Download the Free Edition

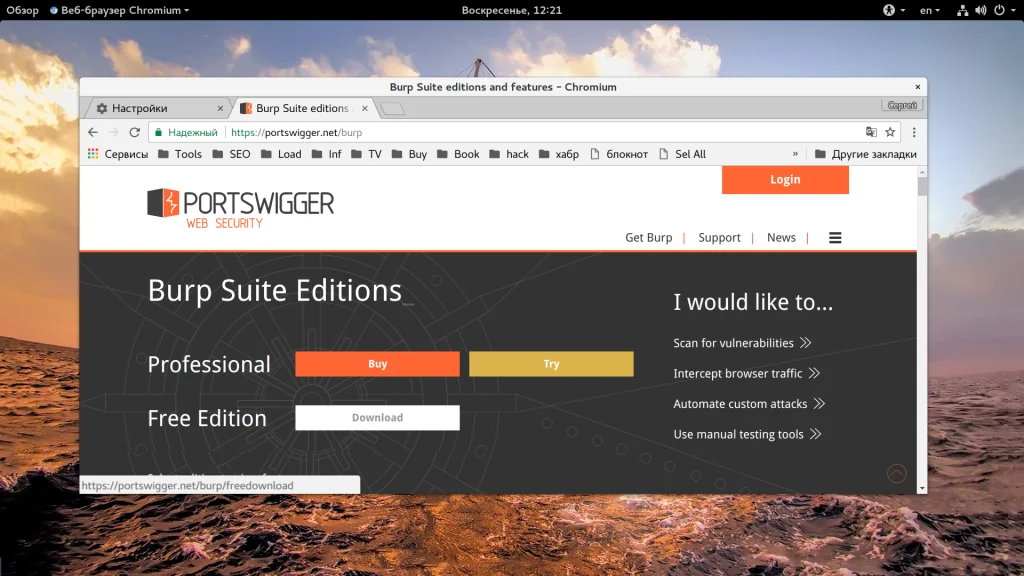tap(377, 417)
